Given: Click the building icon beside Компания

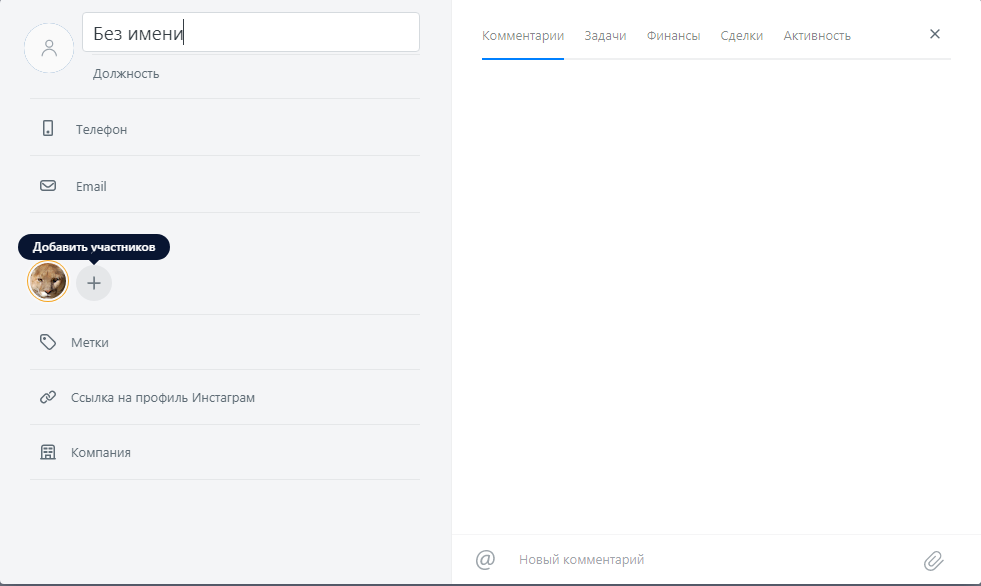Looking at the screenshot, I should click(48, 452).
